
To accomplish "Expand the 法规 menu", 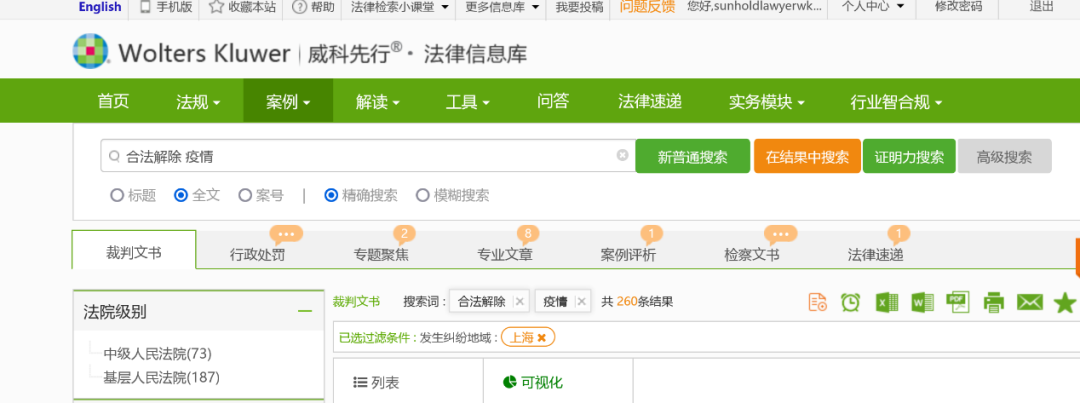I will pyautogui.click(x=198, y=102).
